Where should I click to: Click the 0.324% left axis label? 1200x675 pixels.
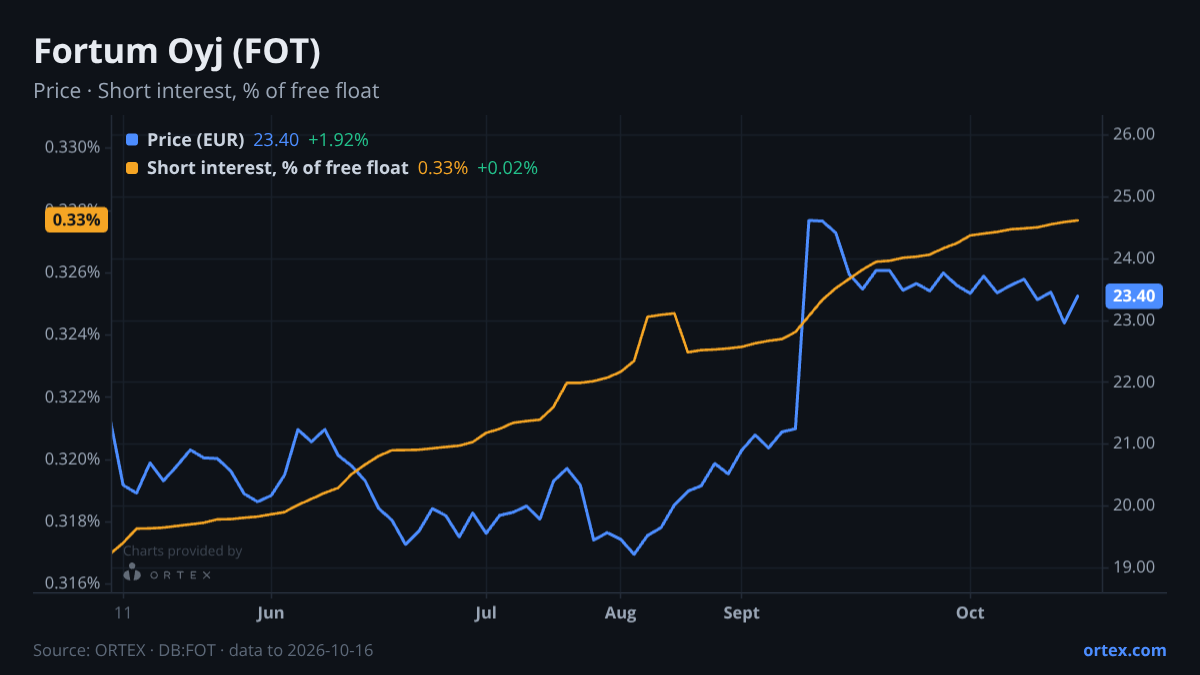coord(72,334)
